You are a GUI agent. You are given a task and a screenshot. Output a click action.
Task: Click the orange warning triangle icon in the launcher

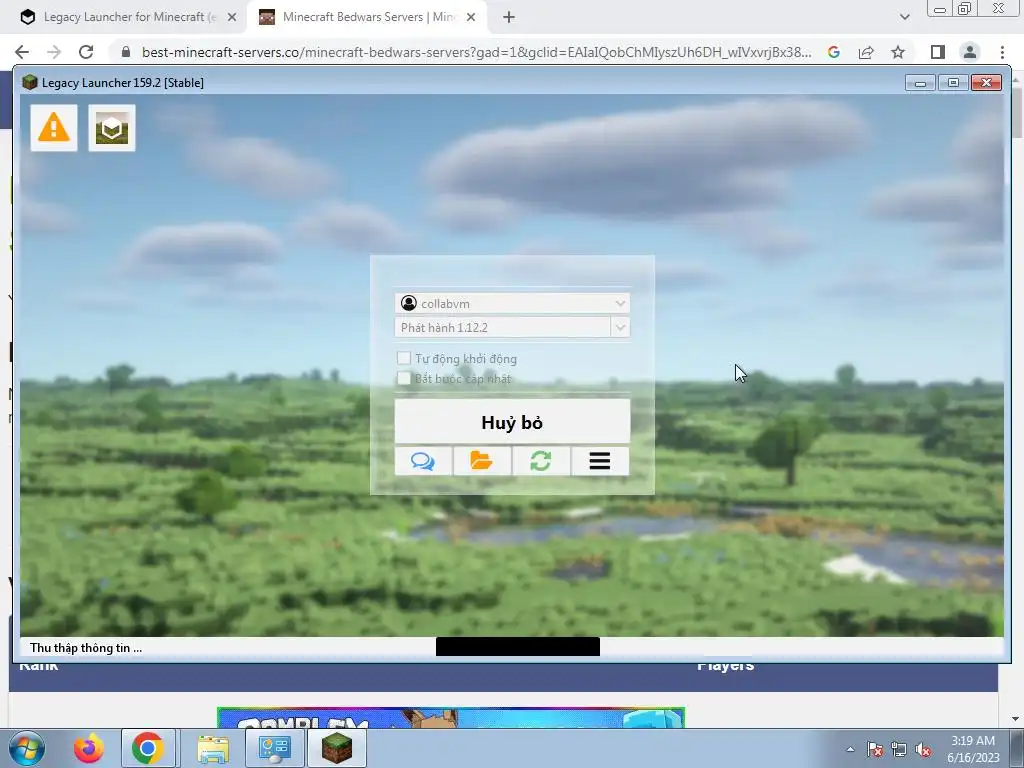coord(54,128)
